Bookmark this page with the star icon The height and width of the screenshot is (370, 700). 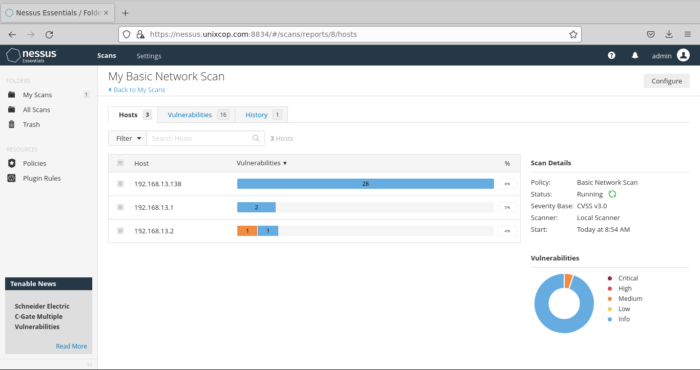coord(573,34)
